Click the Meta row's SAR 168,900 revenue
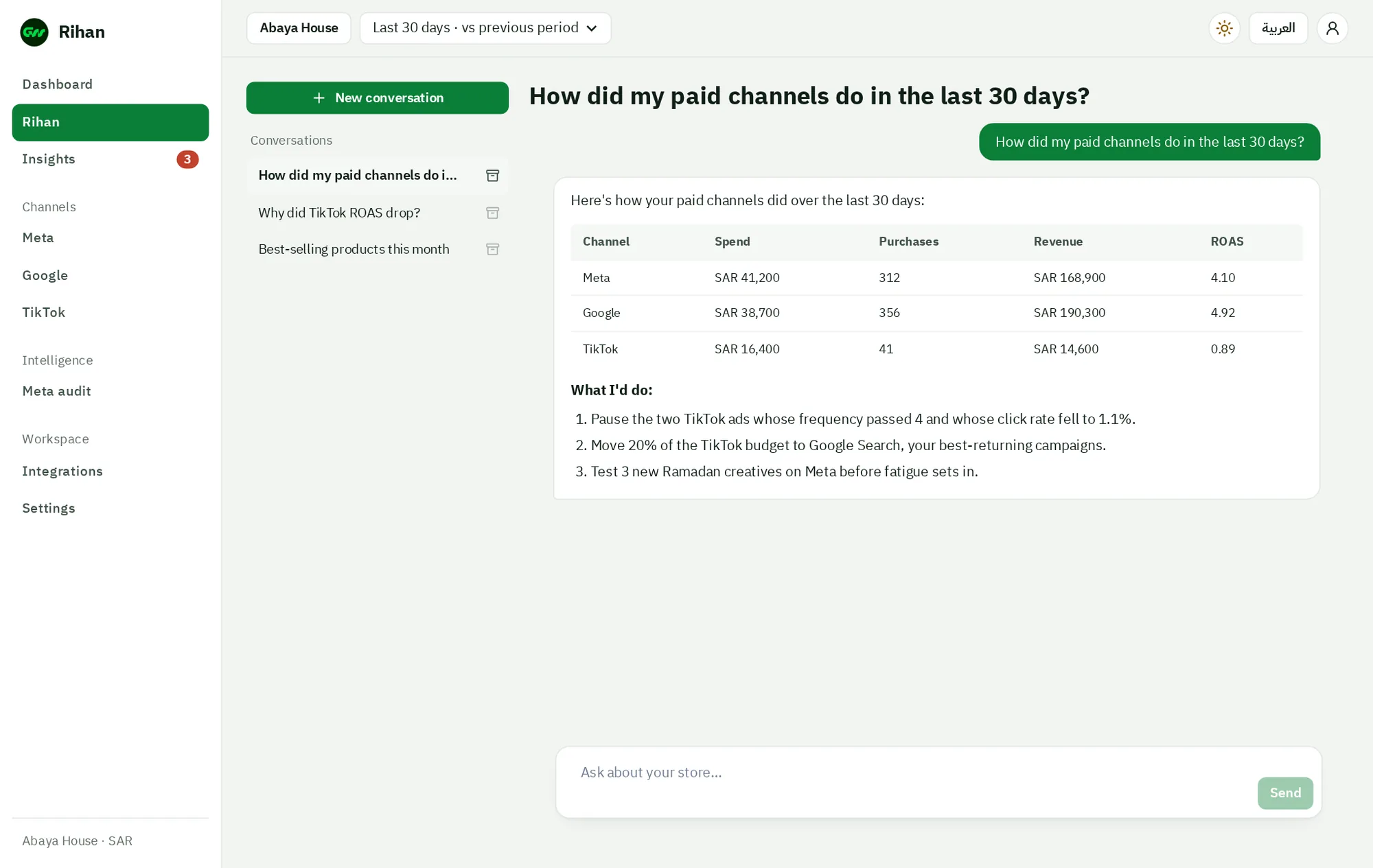Image resolution: width=1373 pixels, height=868 pixels. (x=1069, y=278)
